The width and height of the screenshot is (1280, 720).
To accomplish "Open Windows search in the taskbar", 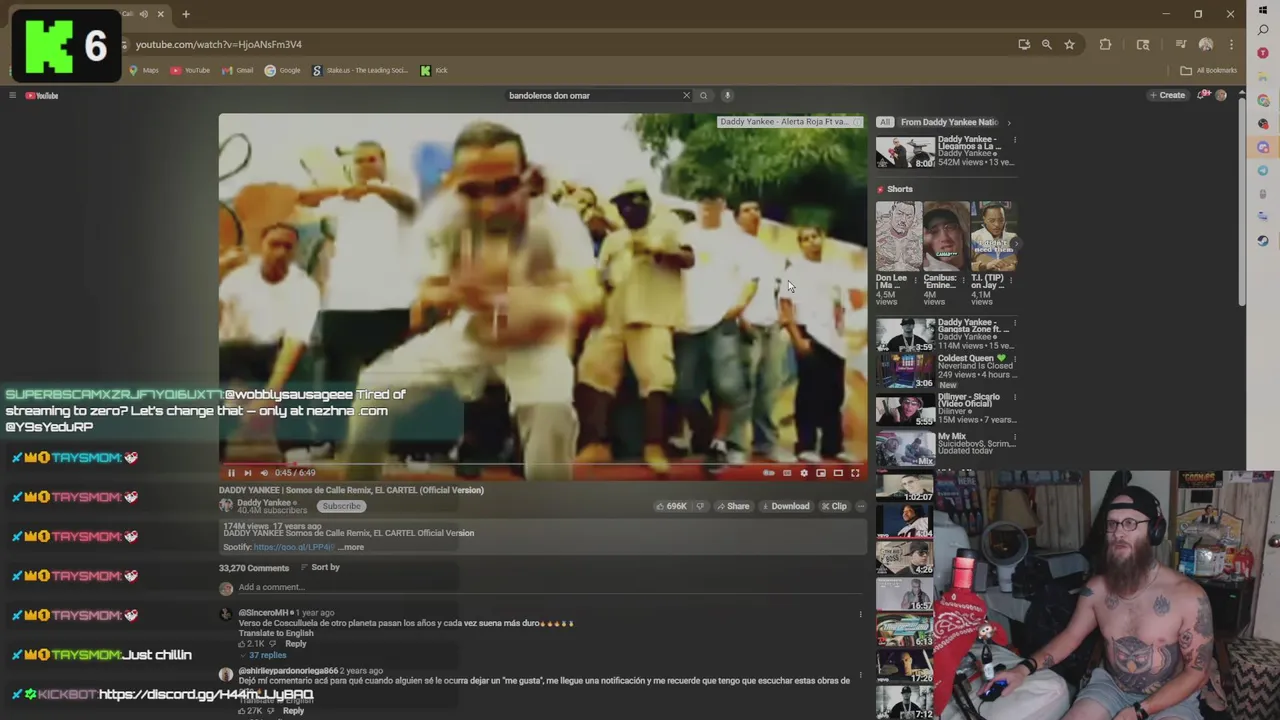I will (x=1263, y=30).
